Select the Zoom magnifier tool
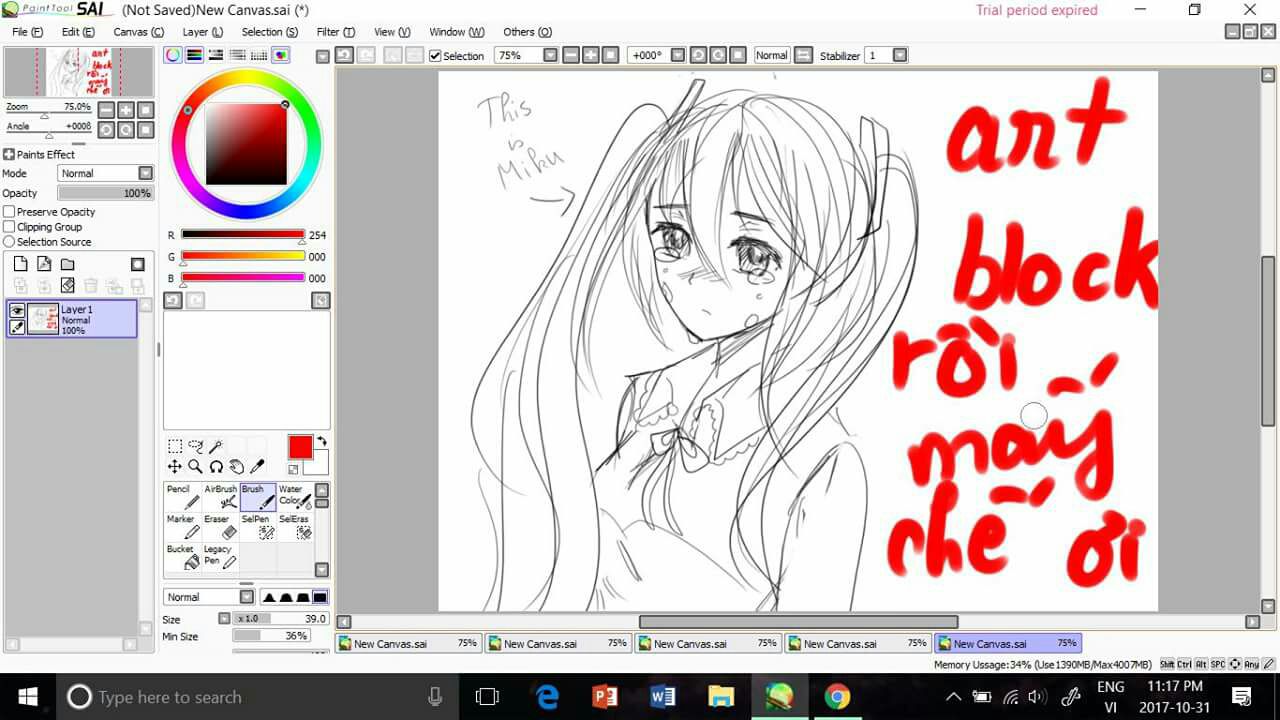 pyautogui.click(x=195, y=466)
